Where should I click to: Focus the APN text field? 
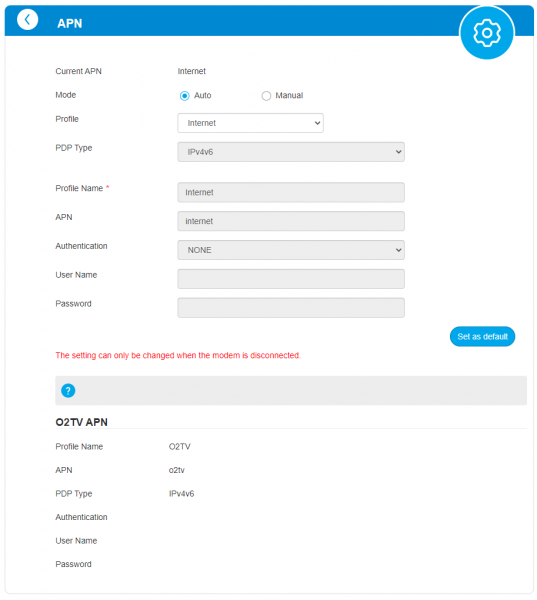(291, 221)
